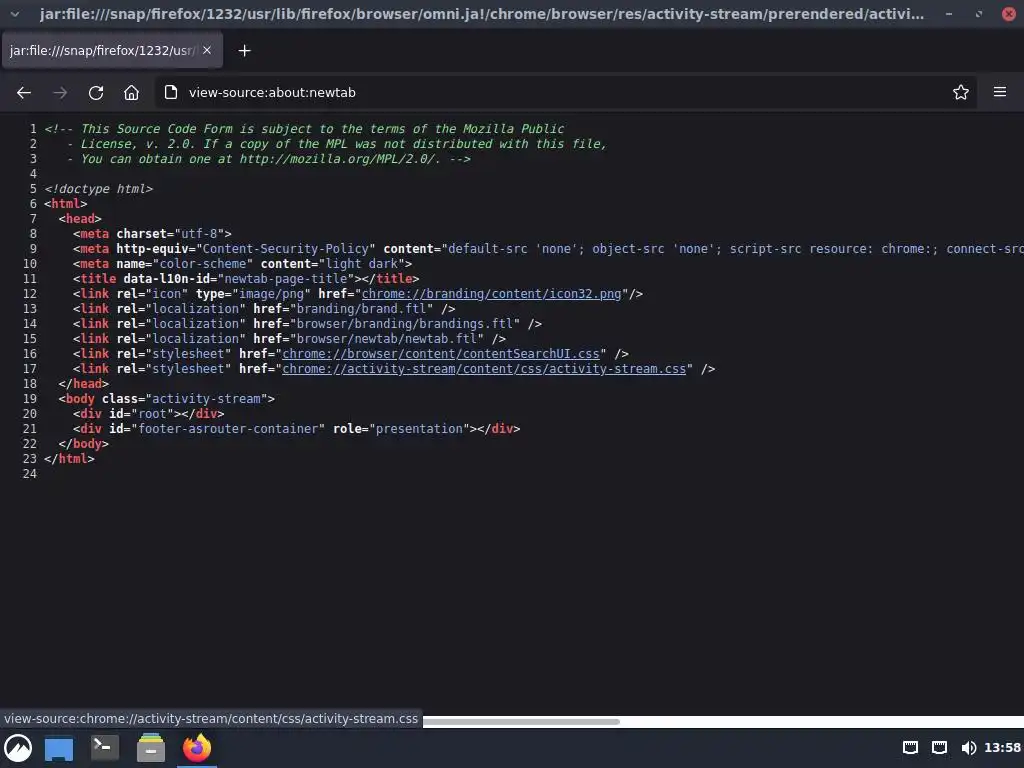Show desktop via blue taskbar icon
1024x768 pixels.
tap(59, 748)
